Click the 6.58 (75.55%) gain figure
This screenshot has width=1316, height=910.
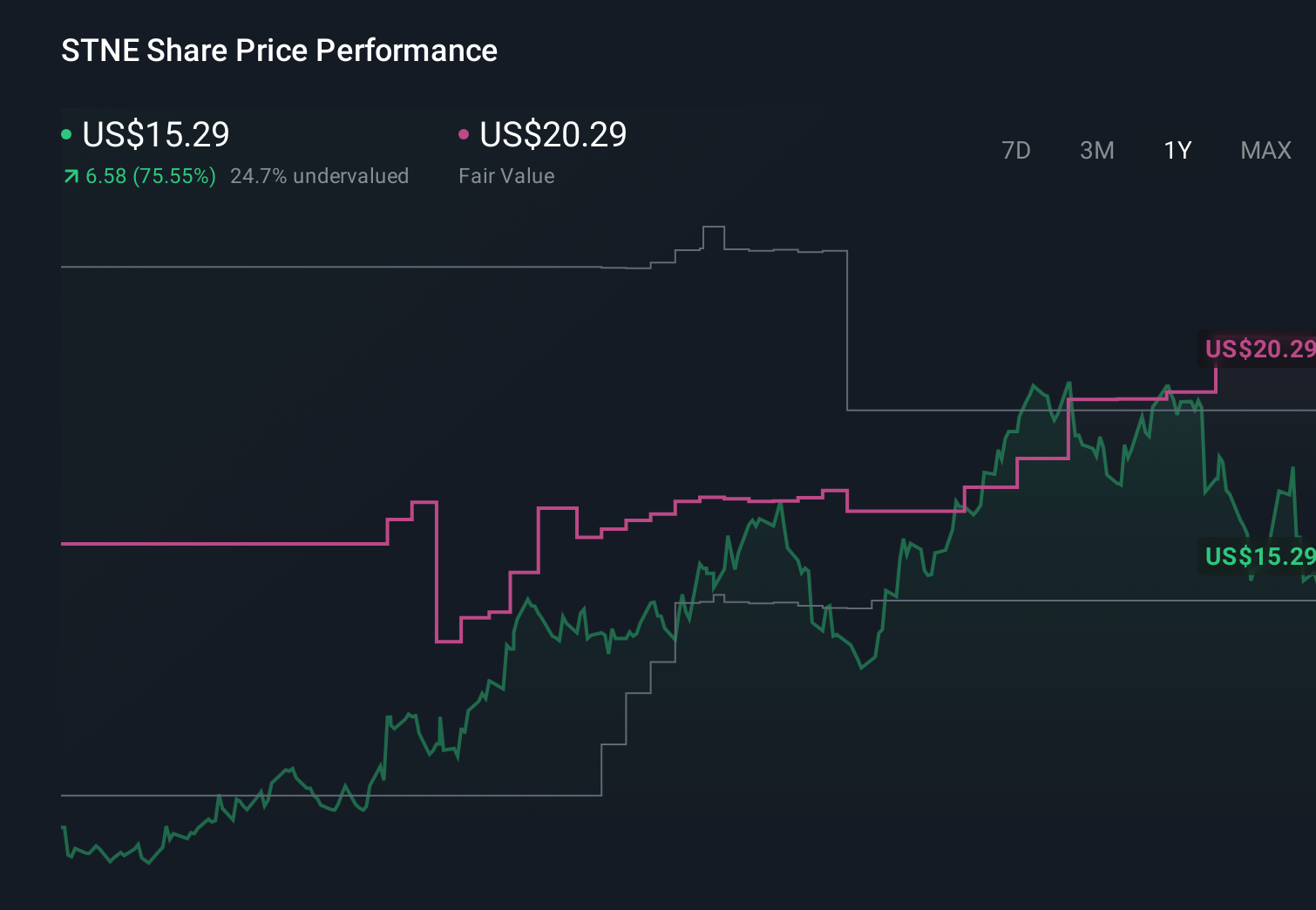pos(150,175)
